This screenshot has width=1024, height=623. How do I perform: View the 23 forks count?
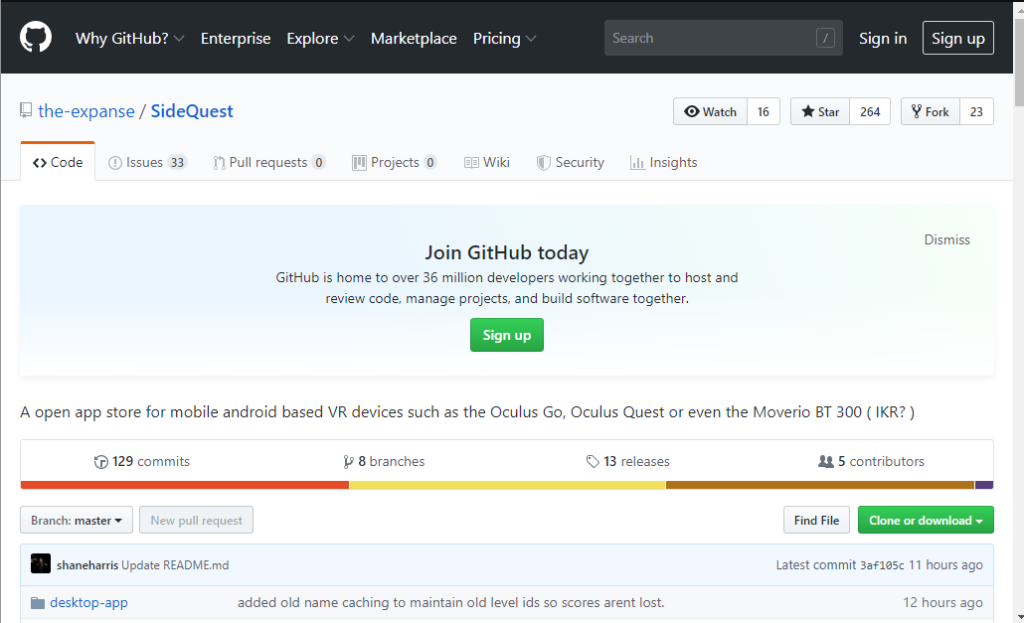pos(976,112)
